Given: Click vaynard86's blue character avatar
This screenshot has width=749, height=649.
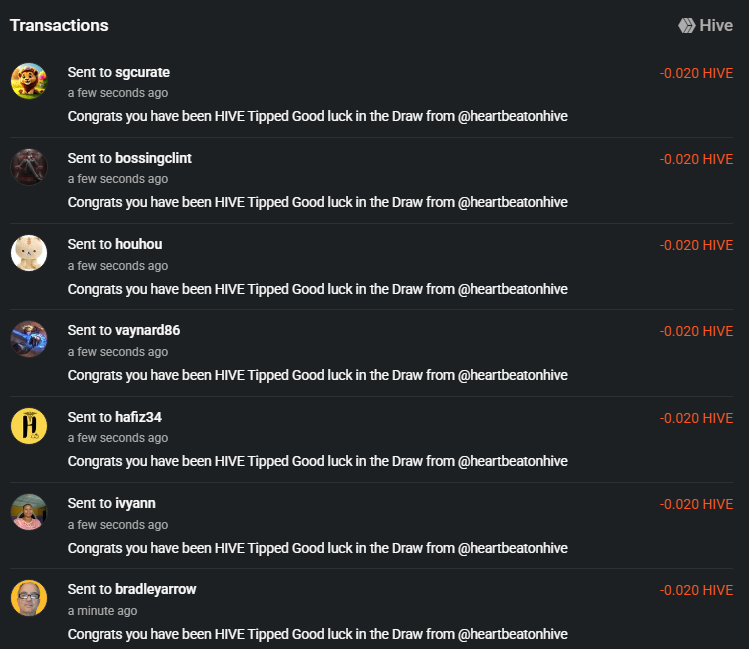Looking at the screenshot, I should 29,339.
